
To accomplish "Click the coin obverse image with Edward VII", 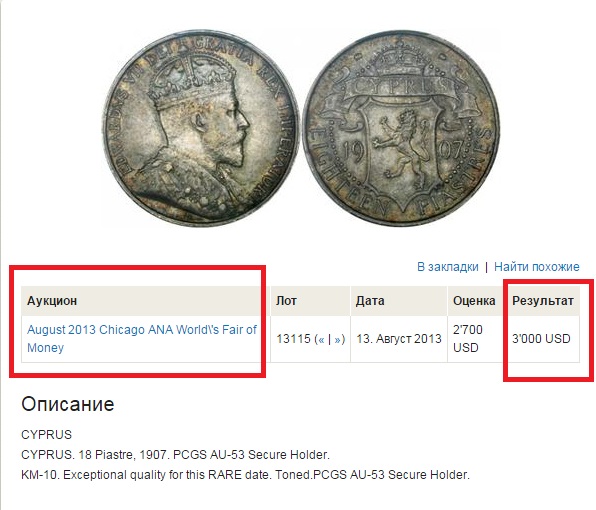I will pos(200,128).
